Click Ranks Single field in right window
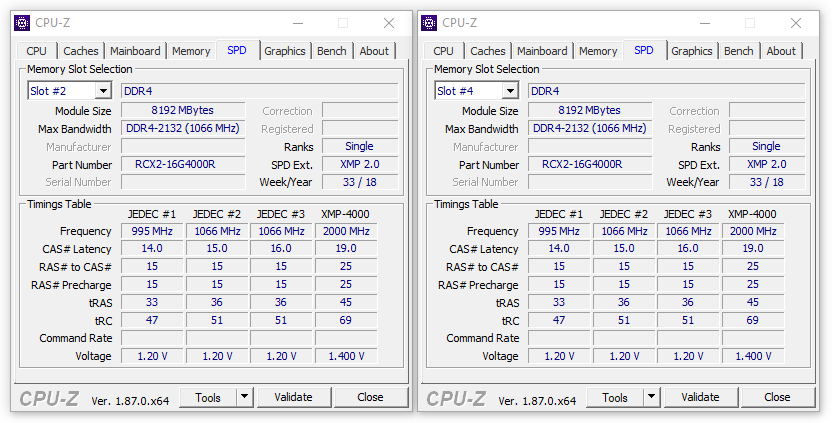 pyautogui.click(x=767, y=146)
